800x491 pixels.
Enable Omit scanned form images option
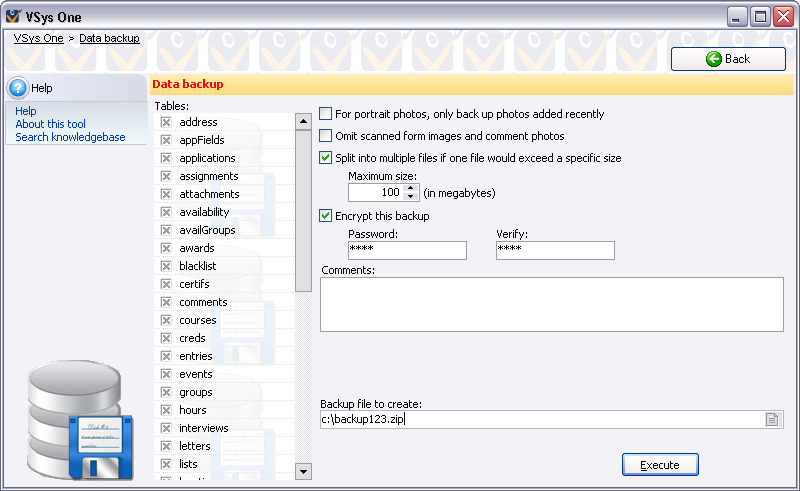(x=326, y=136)
